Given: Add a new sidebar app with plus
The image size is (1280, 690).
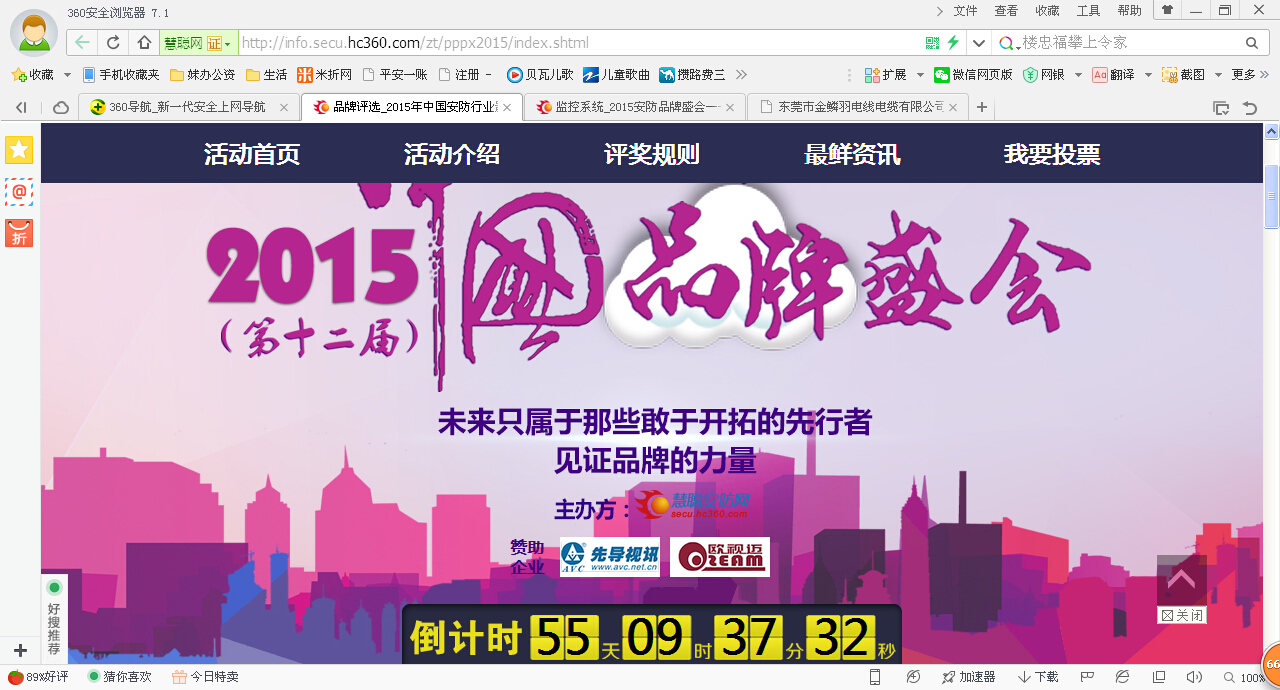Looking at the screenshot, I should pos(19,650).
